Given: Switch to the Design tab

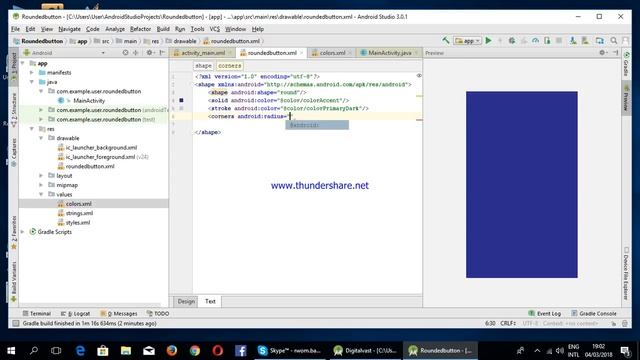Looking at the screenshot, I should point(186,301).
